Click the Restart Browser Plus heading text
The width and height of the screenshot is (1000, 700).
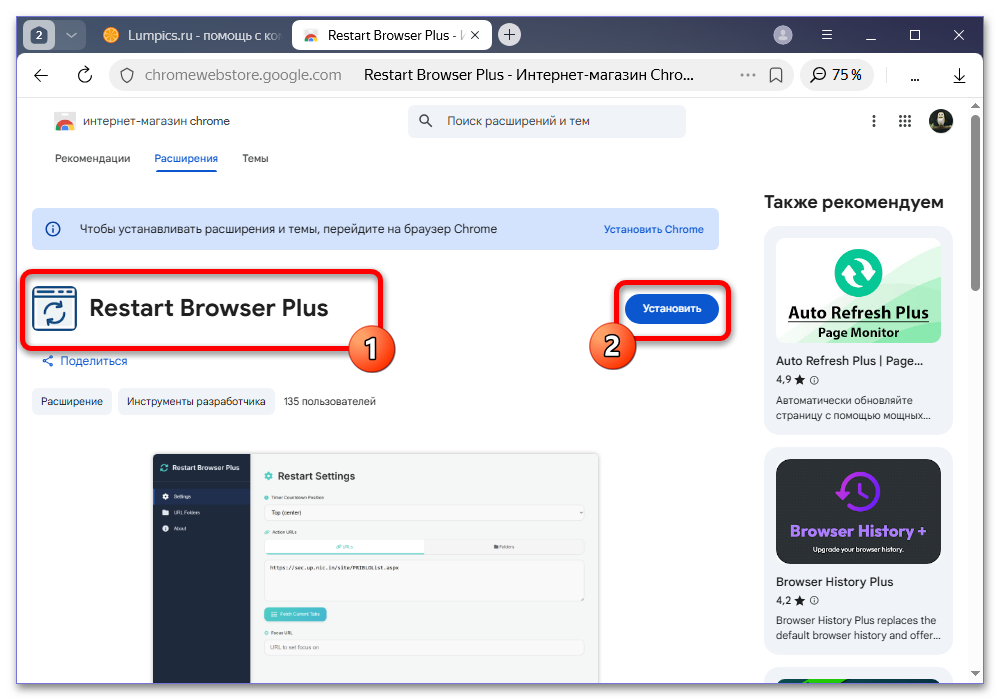(x=209, y=308)
